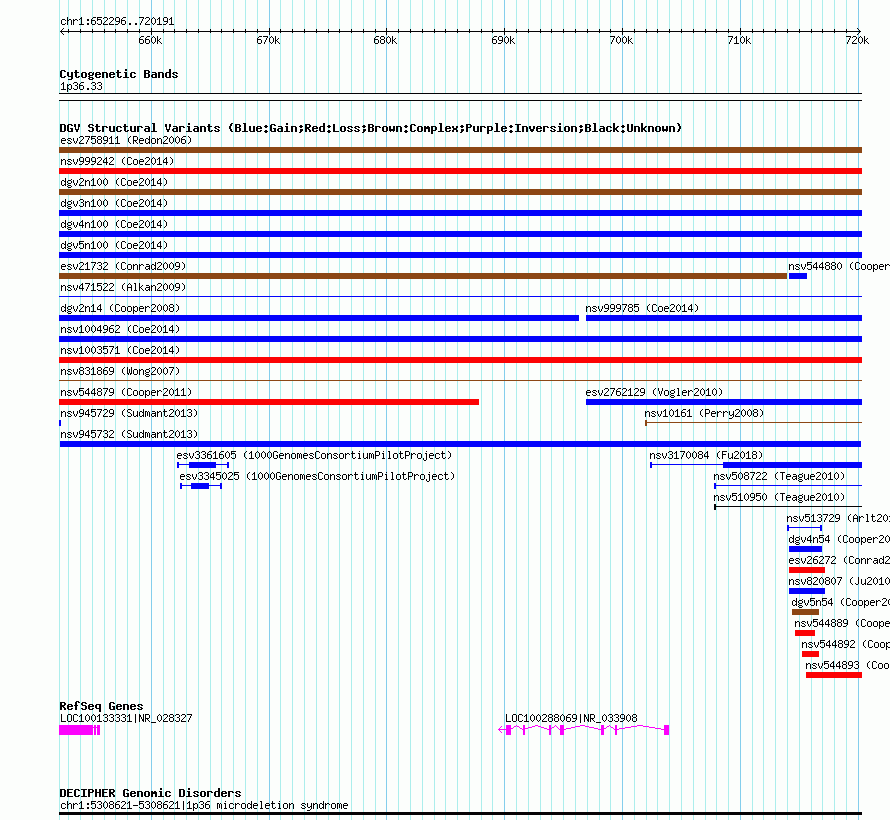Select the blue dgv4n54 gain bar

[x=805, y=549]
